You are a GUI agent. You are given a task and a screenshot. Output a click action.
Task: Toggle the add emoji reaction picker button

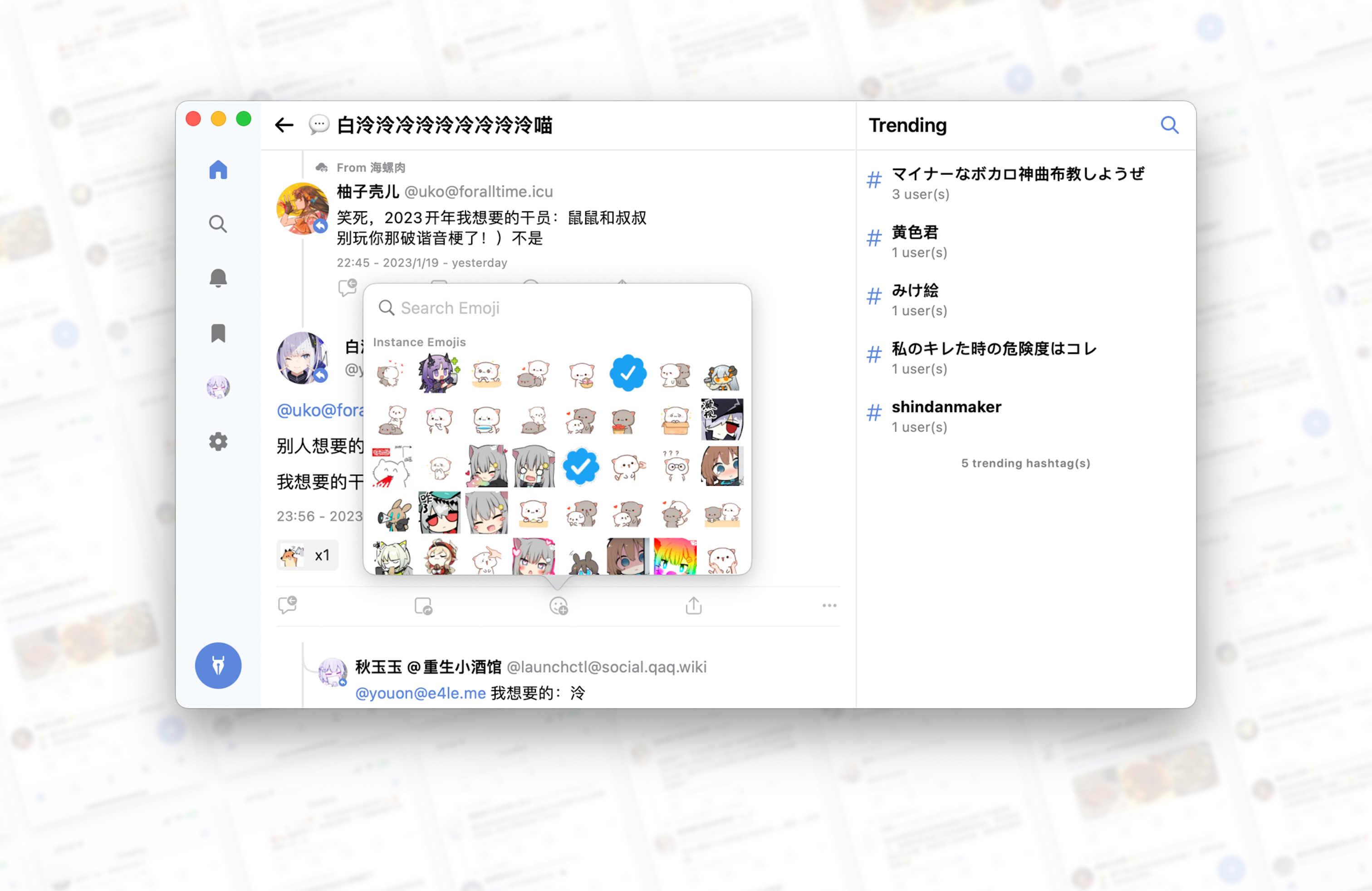[558, 606]
